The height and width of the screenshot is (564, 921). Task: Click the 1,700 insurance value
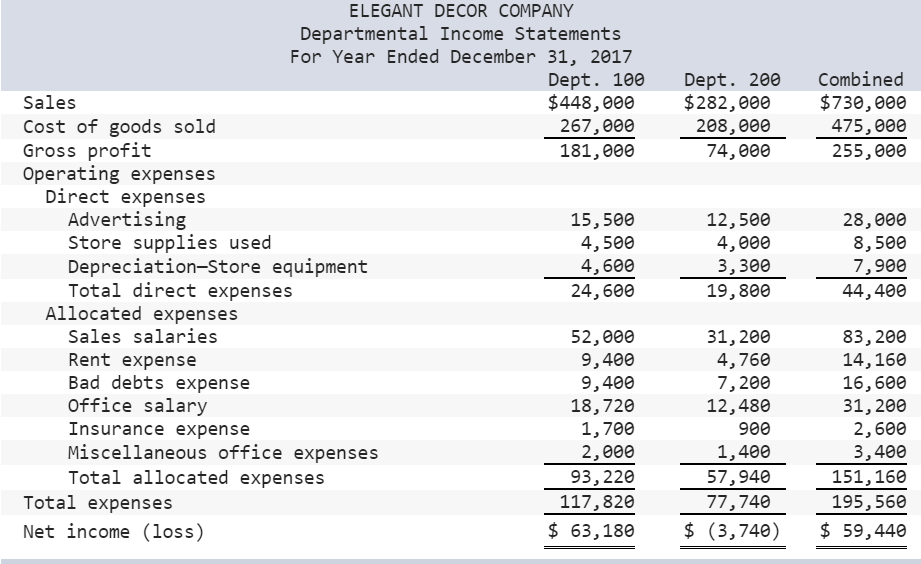(x=608, y=429)
